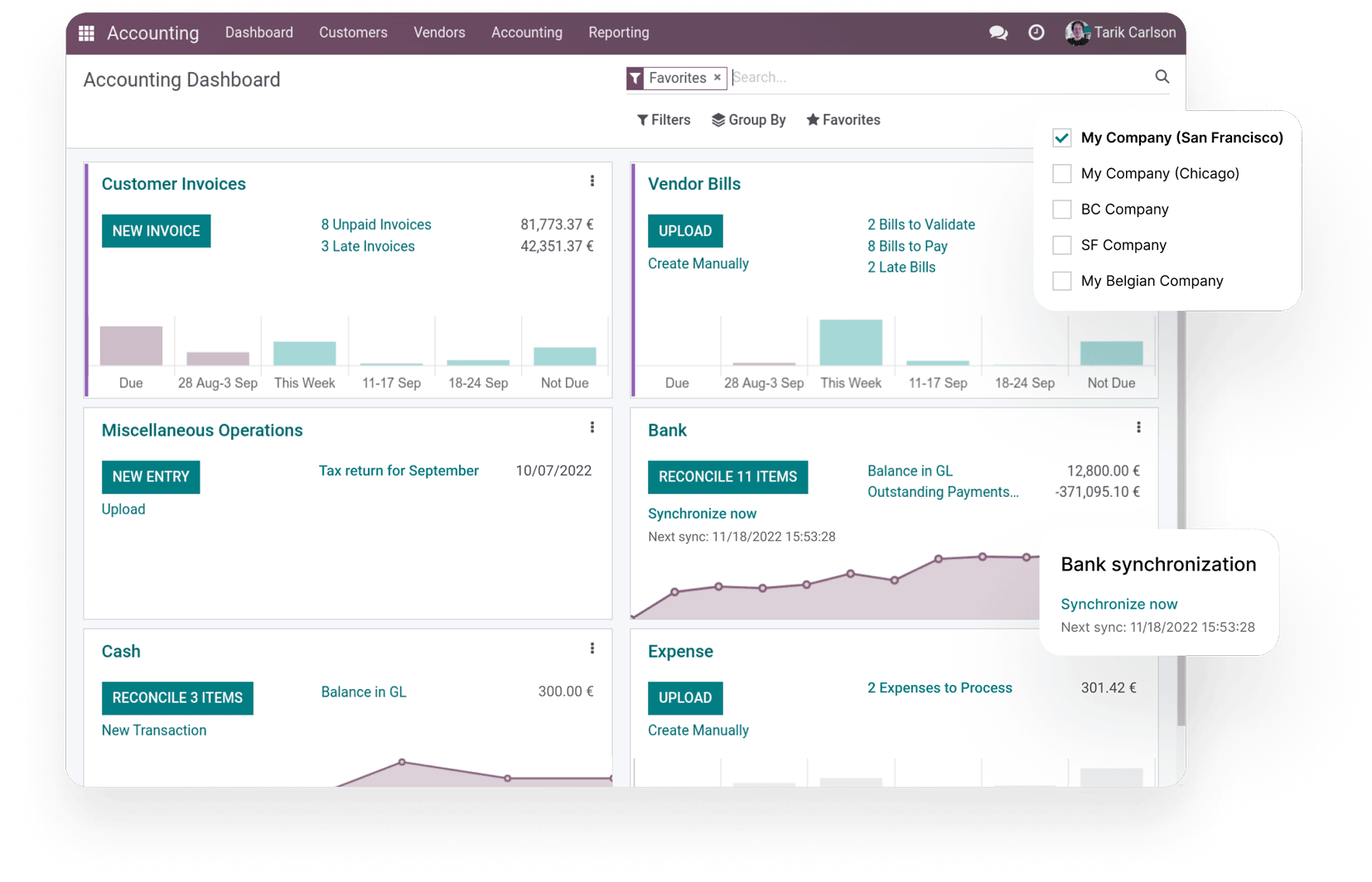1372x882 pixels.
Task: Open the recent activities clock icon
Action: [1036, 33]
